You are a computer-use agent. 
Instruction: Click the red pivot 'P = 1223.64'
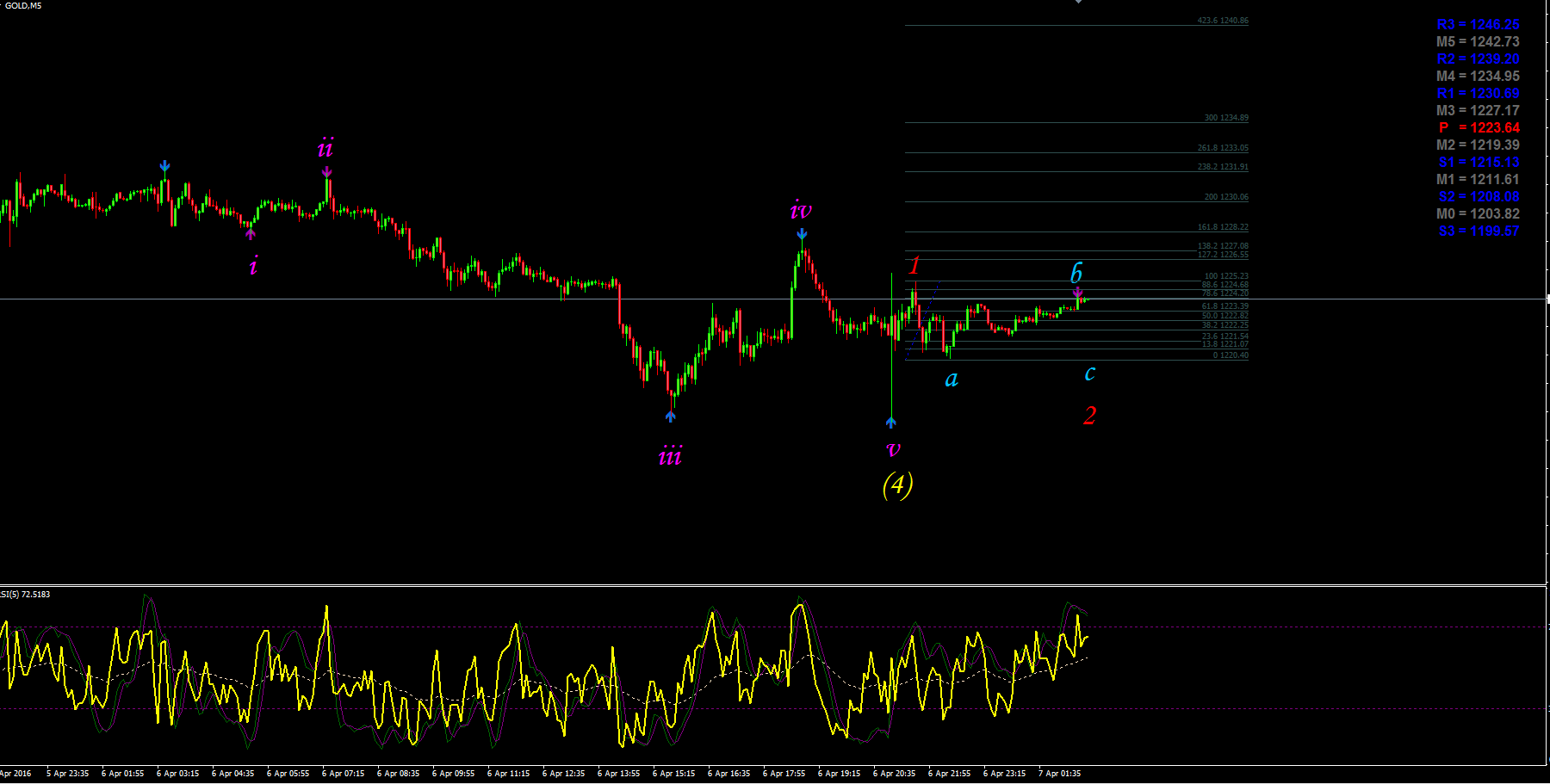1479,127
